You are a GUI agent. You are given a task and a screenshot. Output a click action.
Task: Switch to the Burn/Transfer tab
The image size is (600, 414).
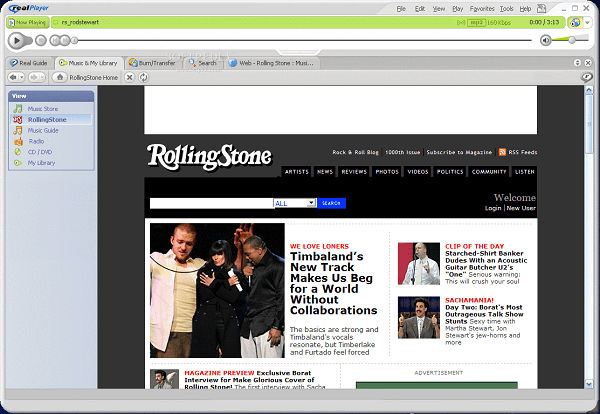(x=153, y=63)
